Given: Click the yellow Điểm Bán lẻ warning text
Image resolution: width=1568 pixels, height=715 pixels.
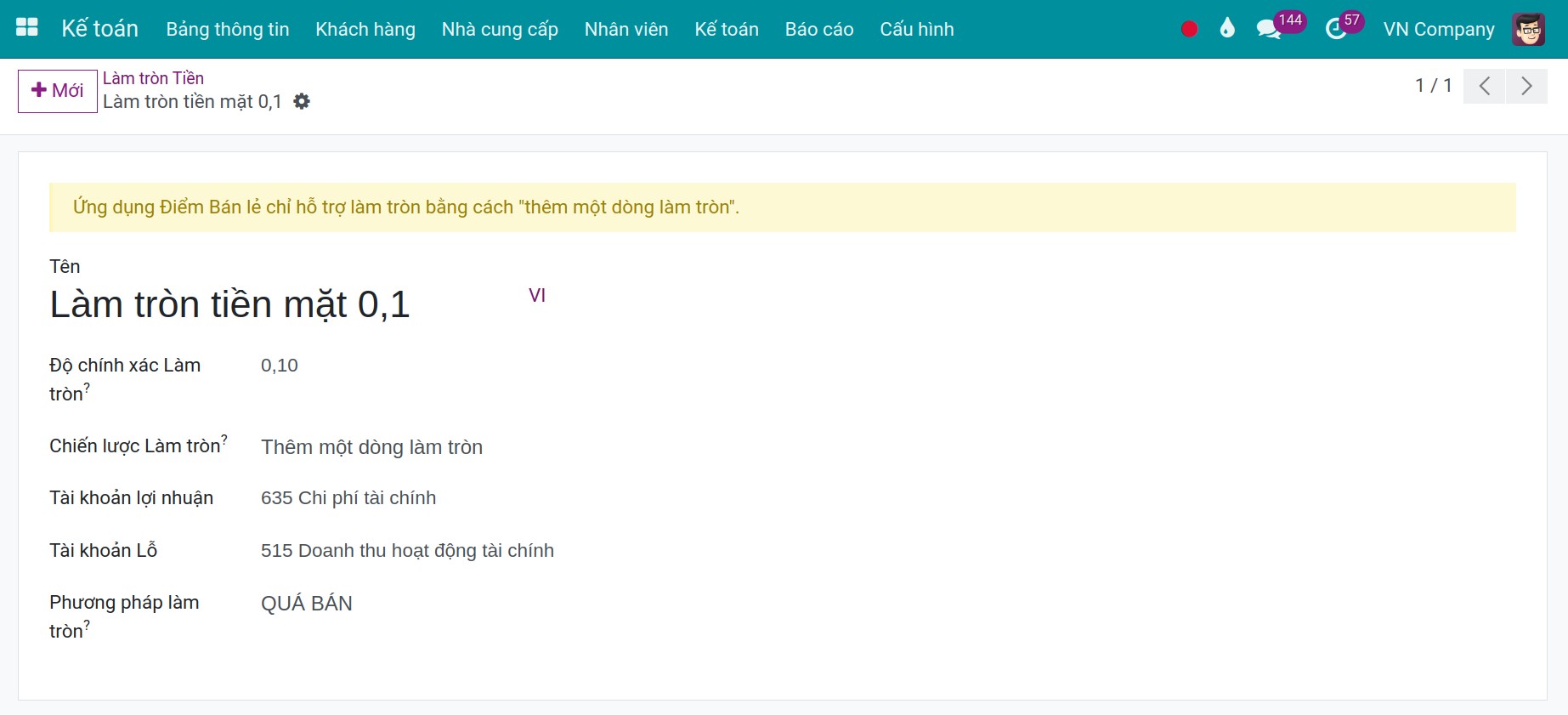Looking at the screenshot, I should point(406,207).
